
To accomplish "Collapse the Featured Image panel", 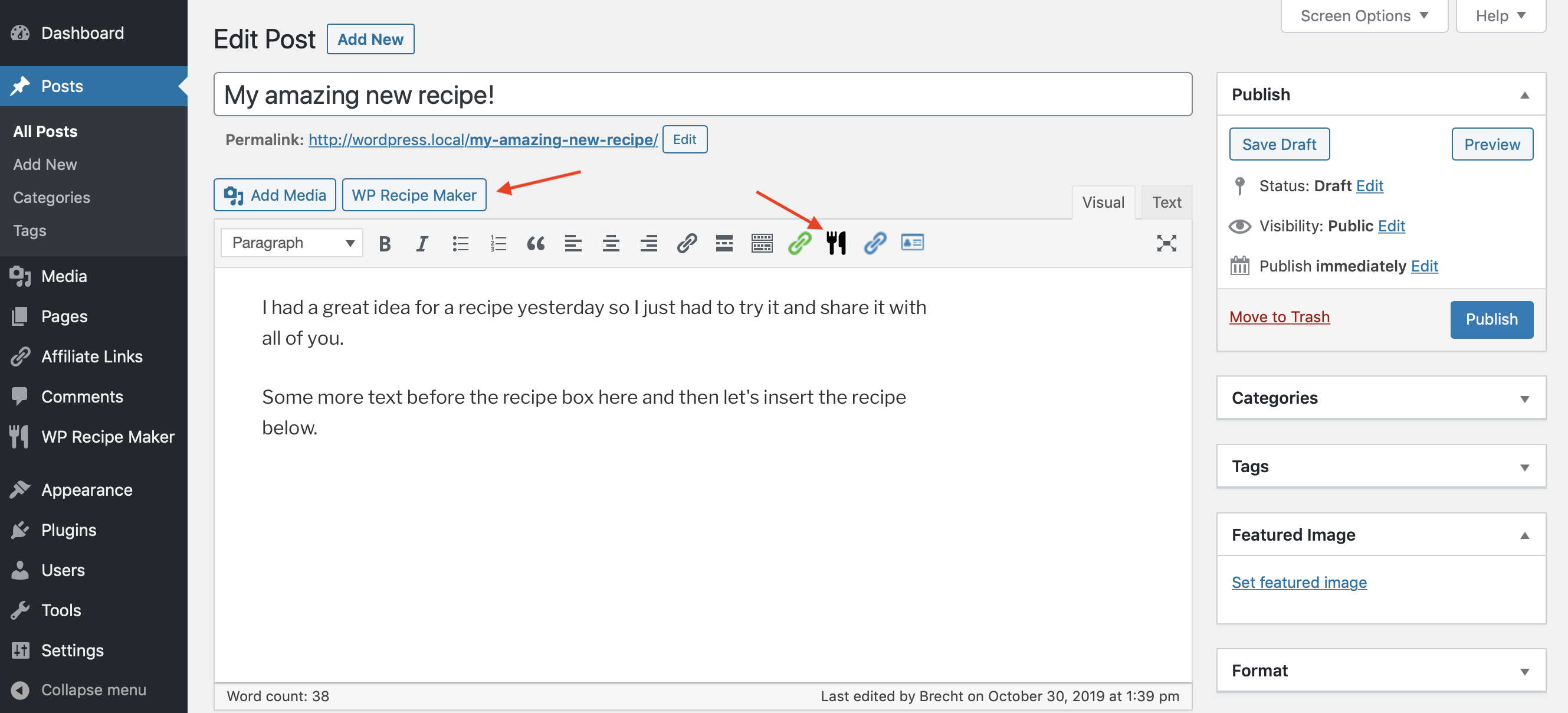I will 1524,535.
